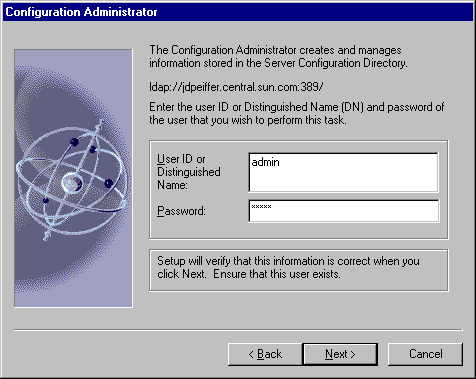Focus the User ID or Distinguished Name field
Viewport: 476px width, 379px height.
pyautogui.click(x=343, y=172)
